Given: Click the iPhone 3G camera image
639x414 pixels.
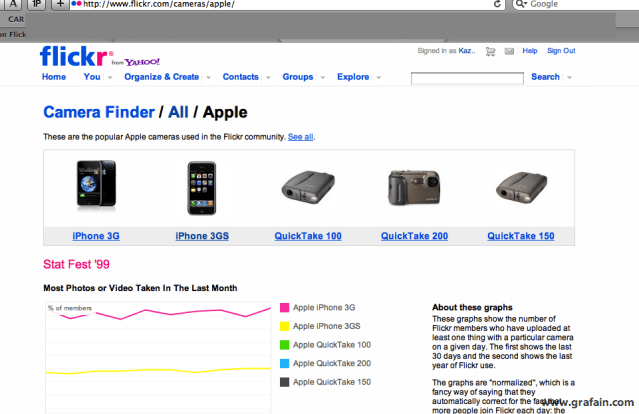Looking at the screenshot, I should coord(96,185).
